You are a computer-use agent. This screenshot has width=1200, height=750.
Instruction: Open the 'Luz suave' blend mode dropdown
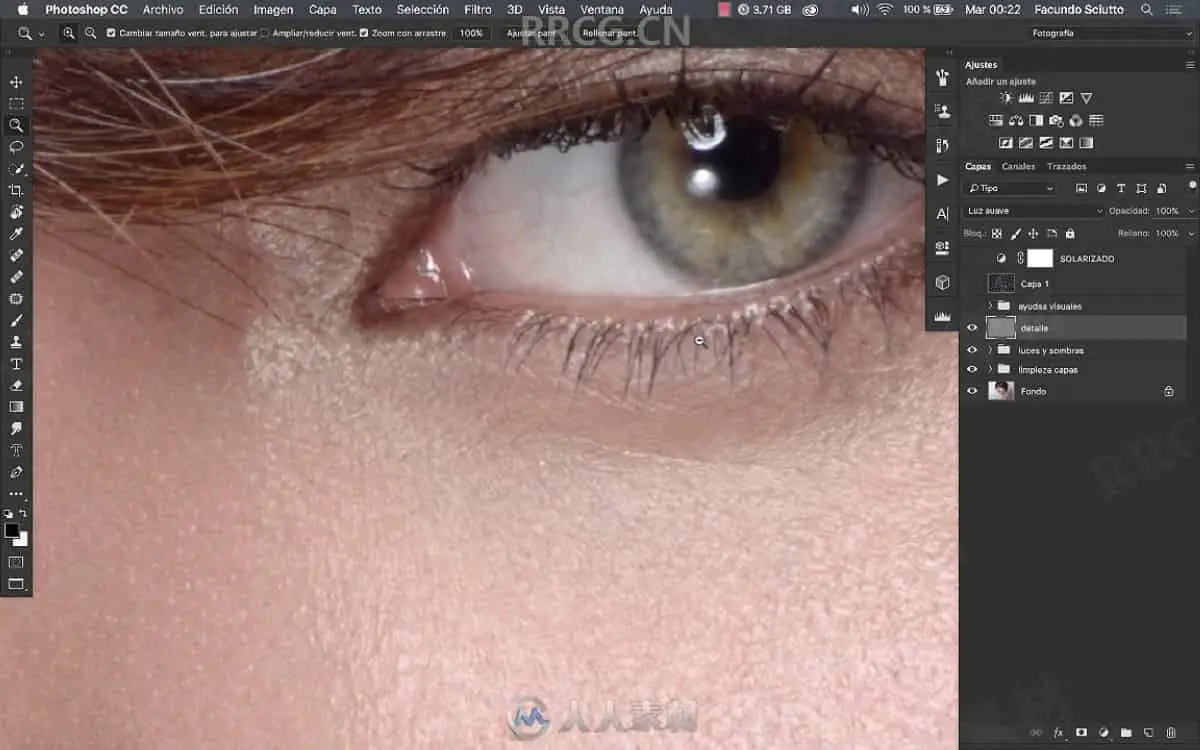pyautogui.click(x=1034, y=211)
